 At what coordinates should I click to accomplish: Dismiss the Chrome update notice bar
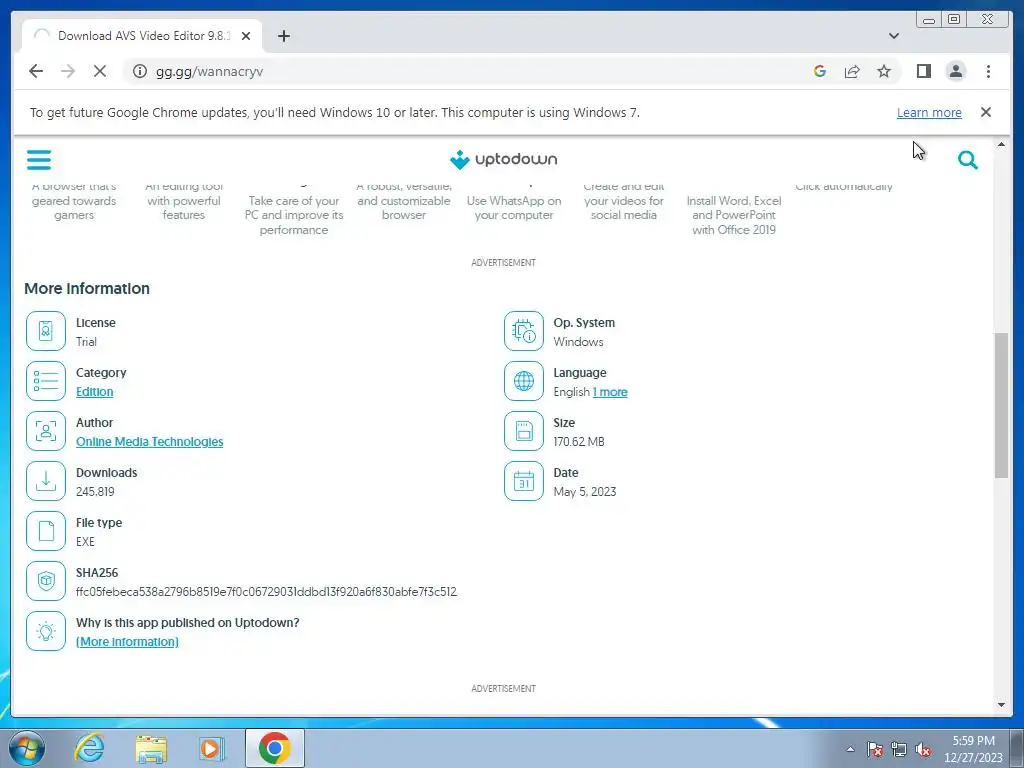pos(985,112)
